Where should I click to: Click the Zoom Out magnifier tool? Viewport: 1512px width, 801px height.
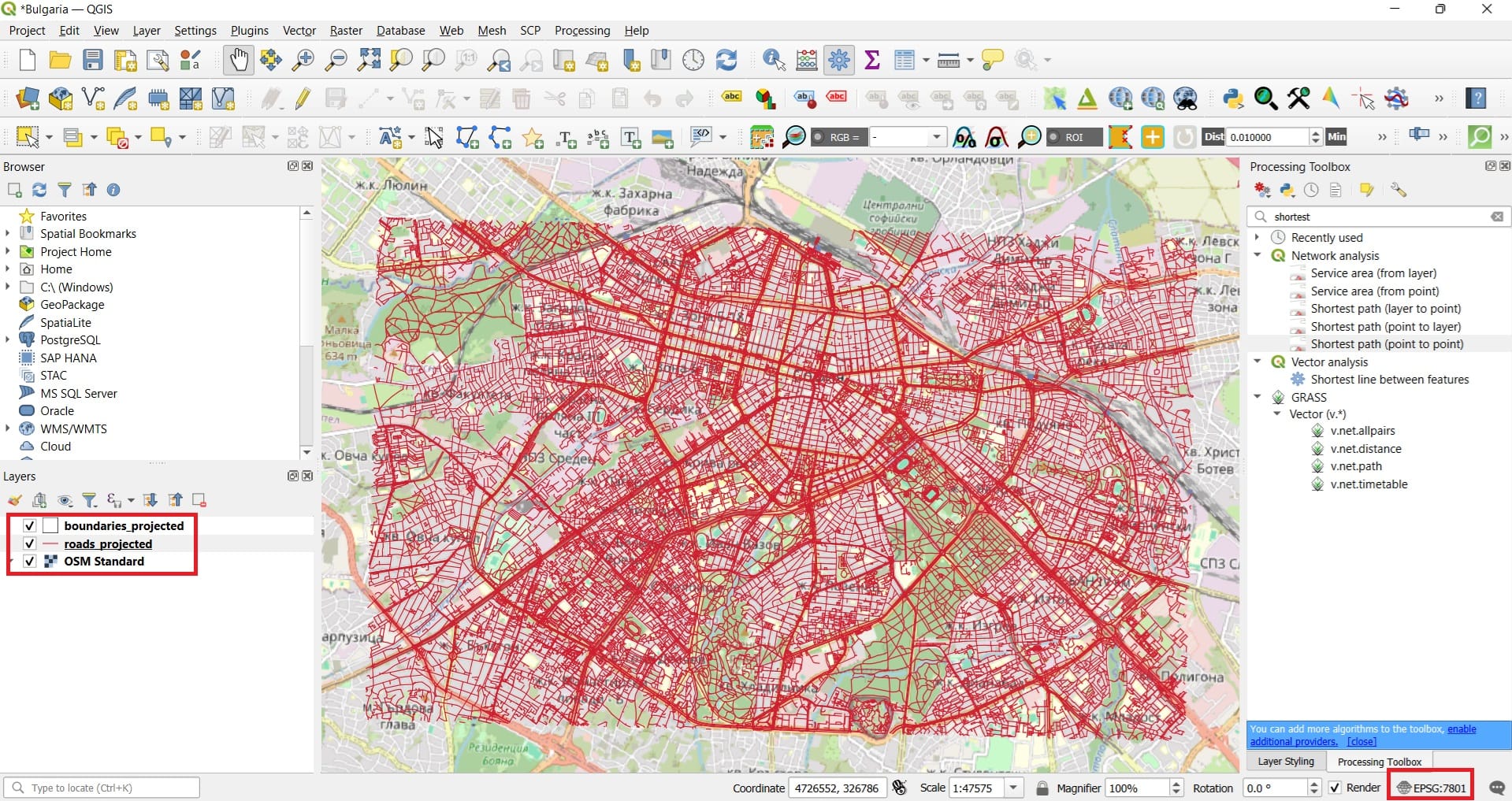tap(336, 60)
